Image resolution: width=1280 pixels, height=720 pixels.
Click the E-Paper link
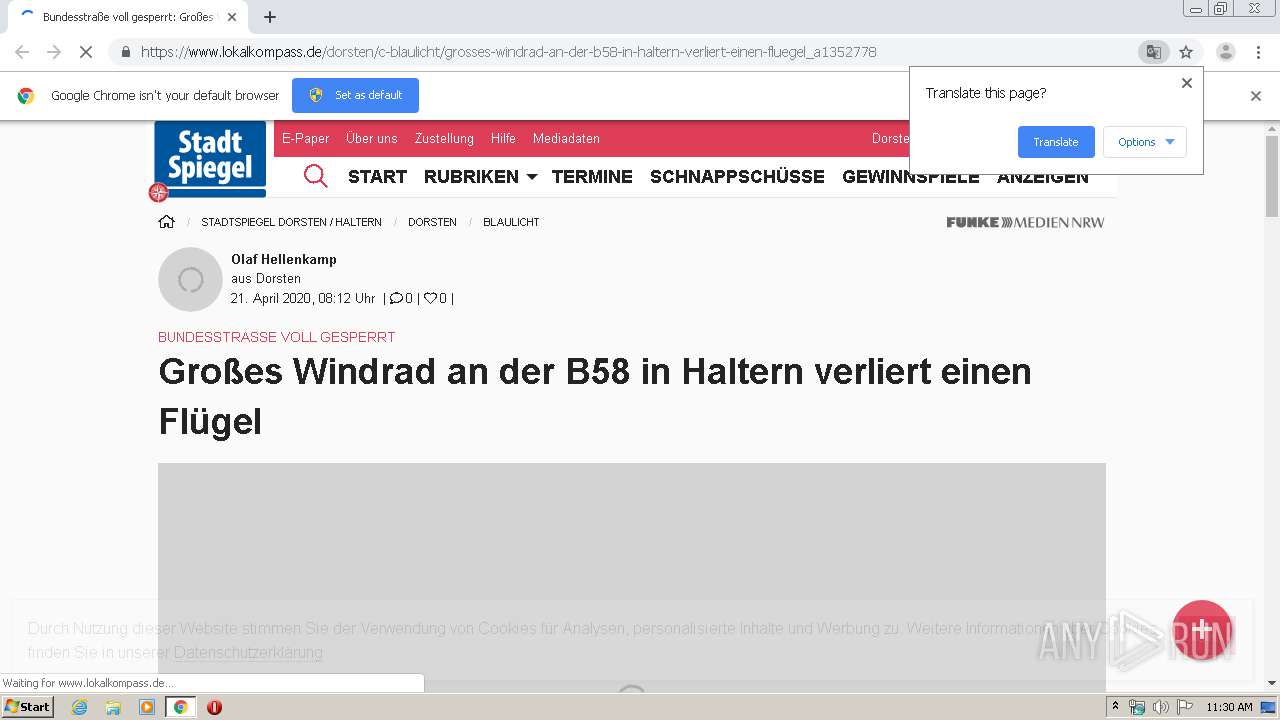pos(306,138)
